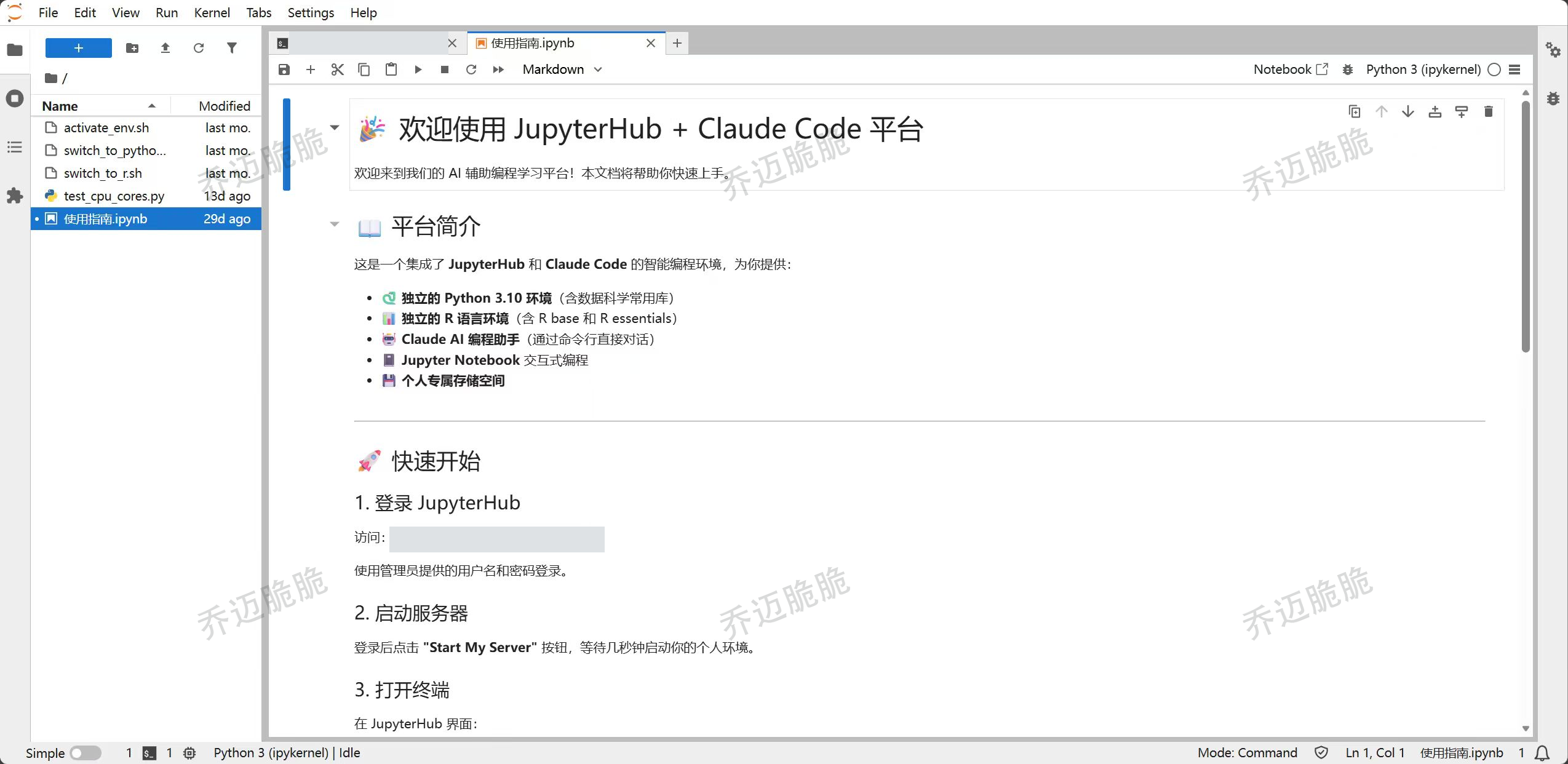
Task: Restart the kernel with the circular arrow icon
Action: [471, 70]
